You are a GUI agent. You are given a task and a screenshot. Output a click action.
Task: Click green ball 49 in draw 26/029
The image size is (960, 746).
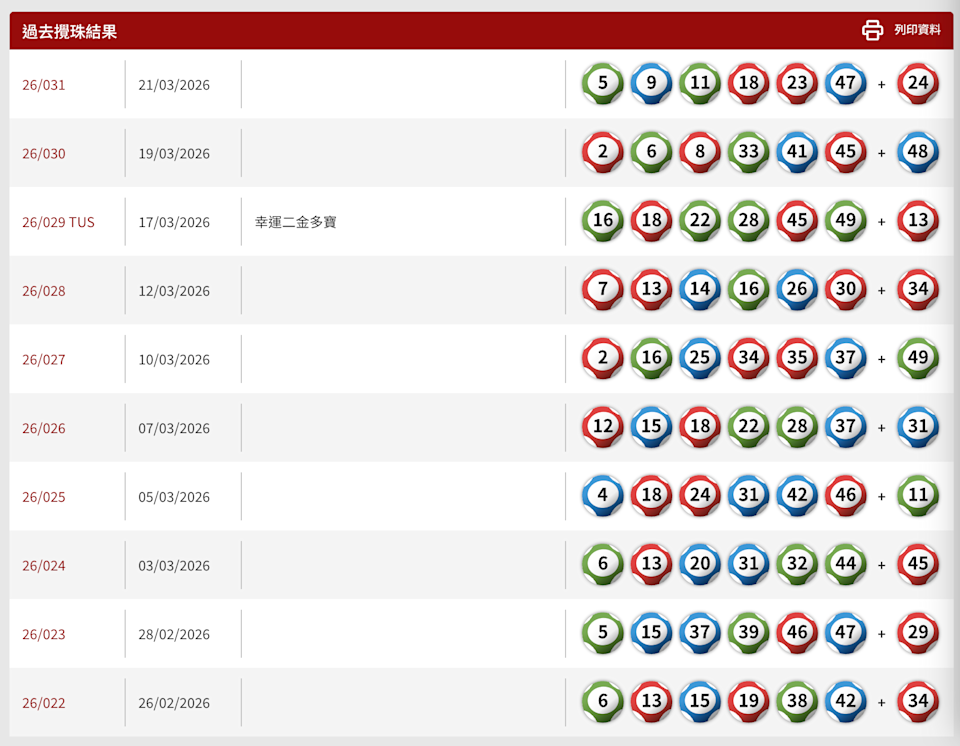(845, 221)
